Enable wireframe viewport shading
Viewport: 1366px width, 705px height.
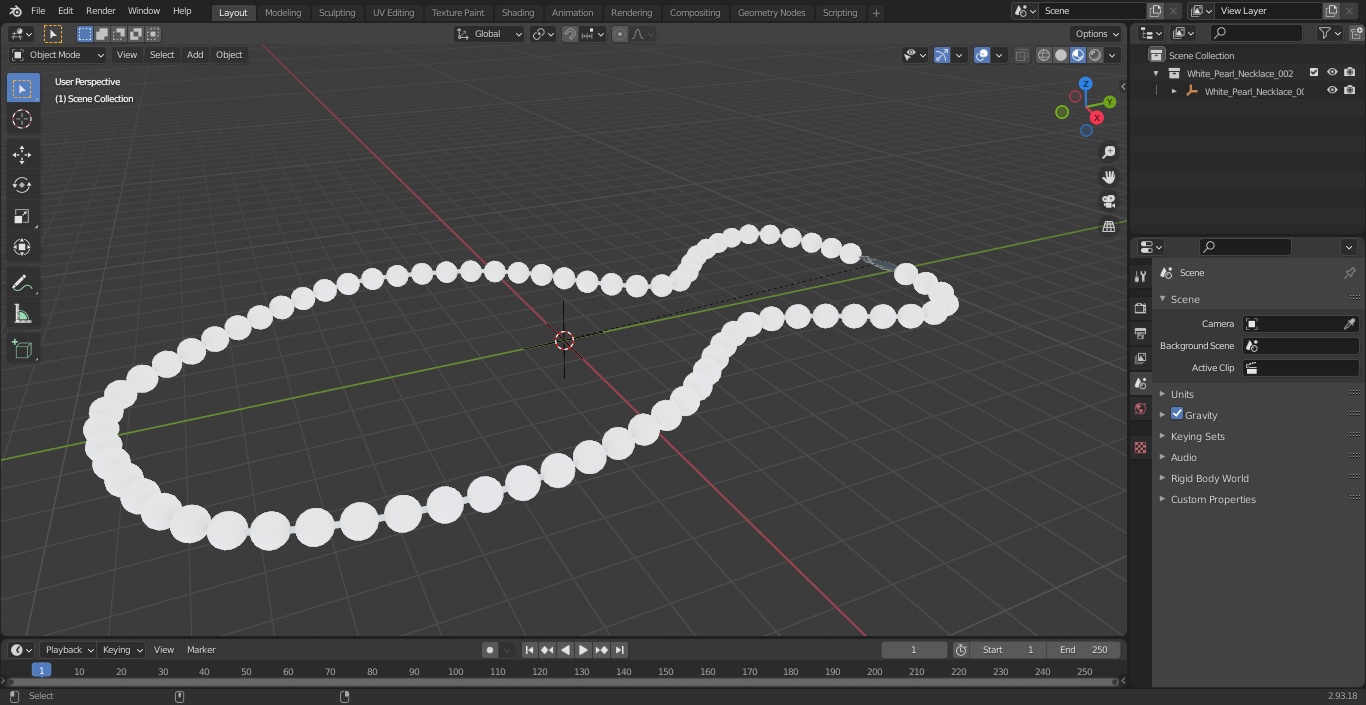(x=1044, y=55)
